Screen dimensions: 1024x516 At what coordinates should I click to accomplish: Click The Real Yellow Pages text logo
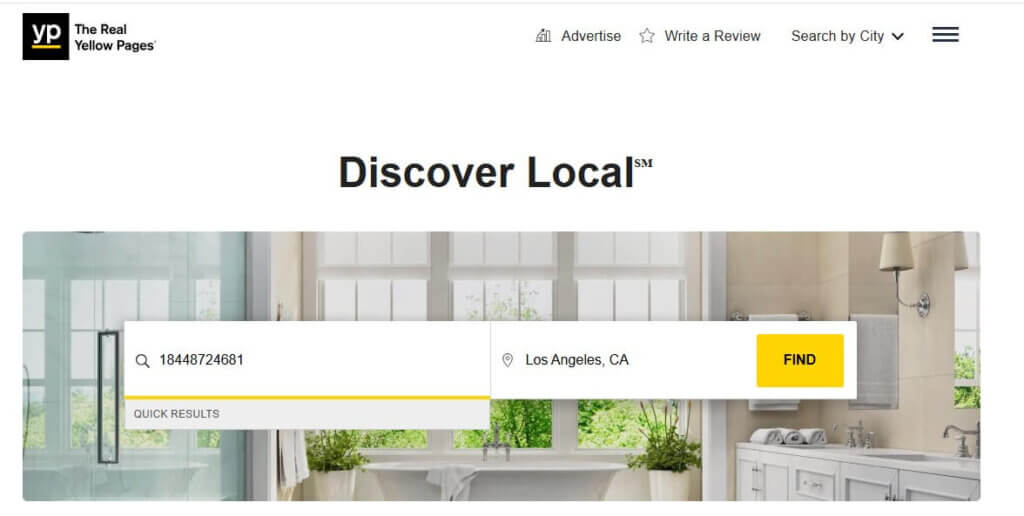tap(114, 37)
